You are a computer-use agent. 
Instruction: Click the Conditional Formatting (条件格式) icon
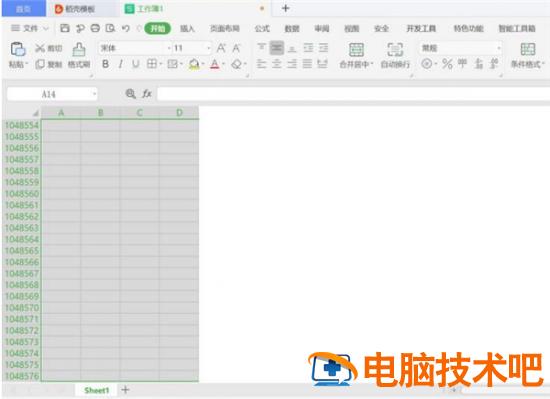(x=528, y=49)
